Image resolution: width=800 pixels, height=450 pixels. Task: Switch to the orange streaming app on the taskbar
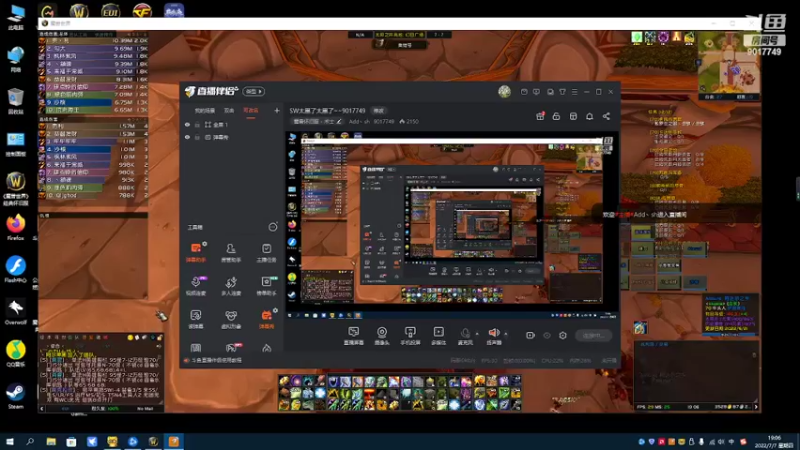[173, 441]
